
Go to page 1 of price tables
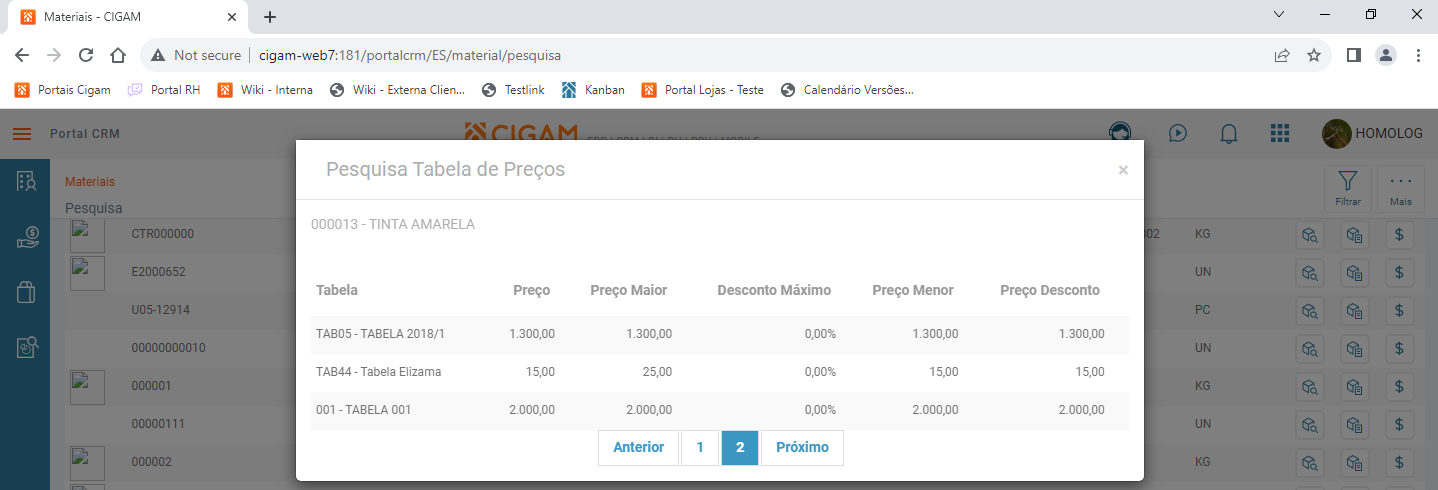coord(700,448)
